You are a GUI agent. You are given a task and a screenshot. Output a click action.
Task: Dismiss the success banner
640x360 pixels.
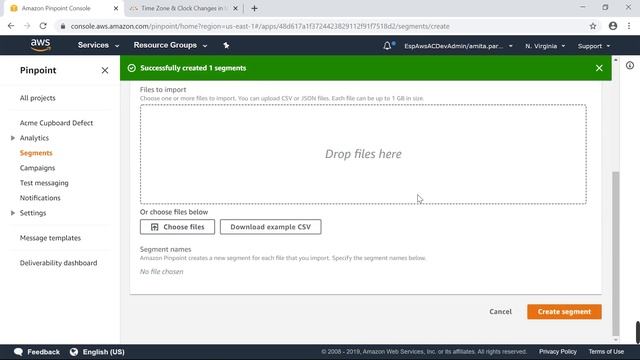pyautogui.click(x=599, y=68)
